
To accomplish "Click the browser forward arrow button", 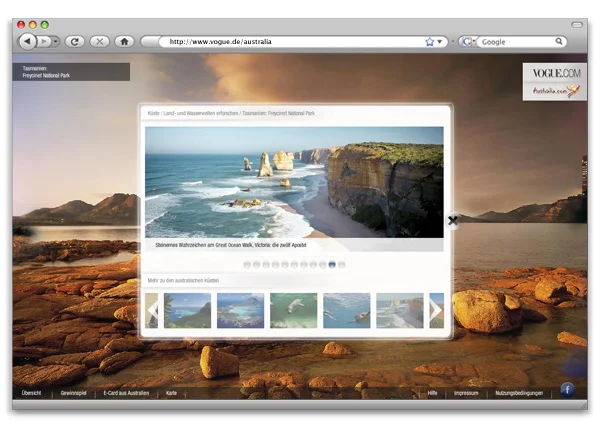I will (46, 41).
